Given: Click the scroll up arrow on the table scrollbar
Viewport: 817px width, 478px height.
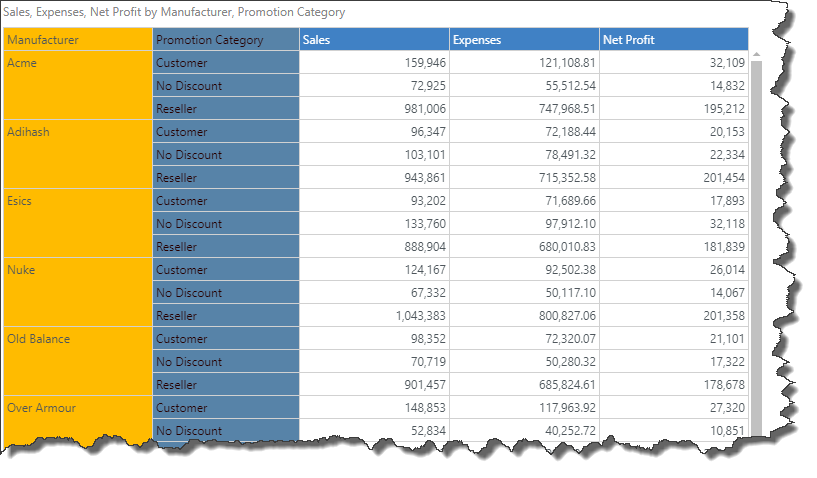Looking at the screenshot, I should [x=755, y=54].
